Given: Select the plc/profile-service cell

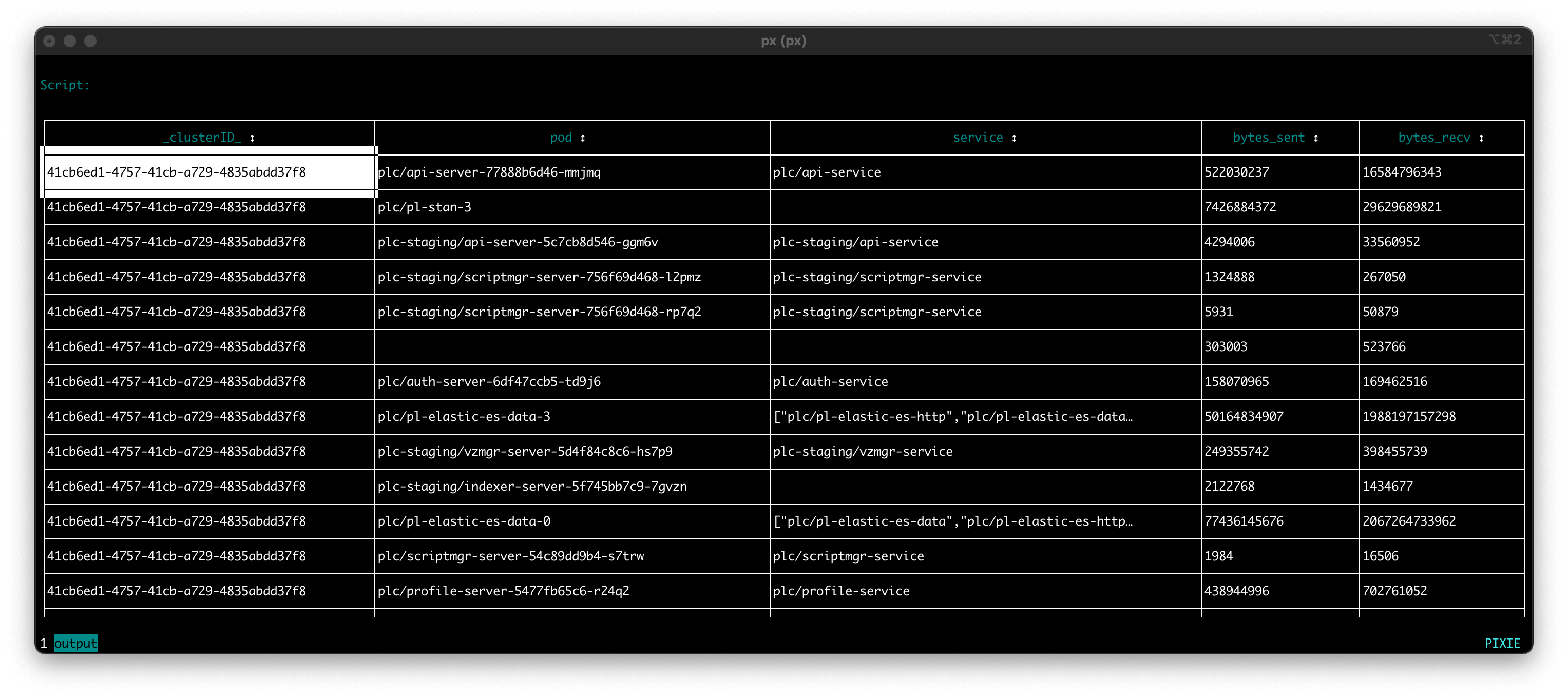Looking at the screenshot, I should pos(841,591).
